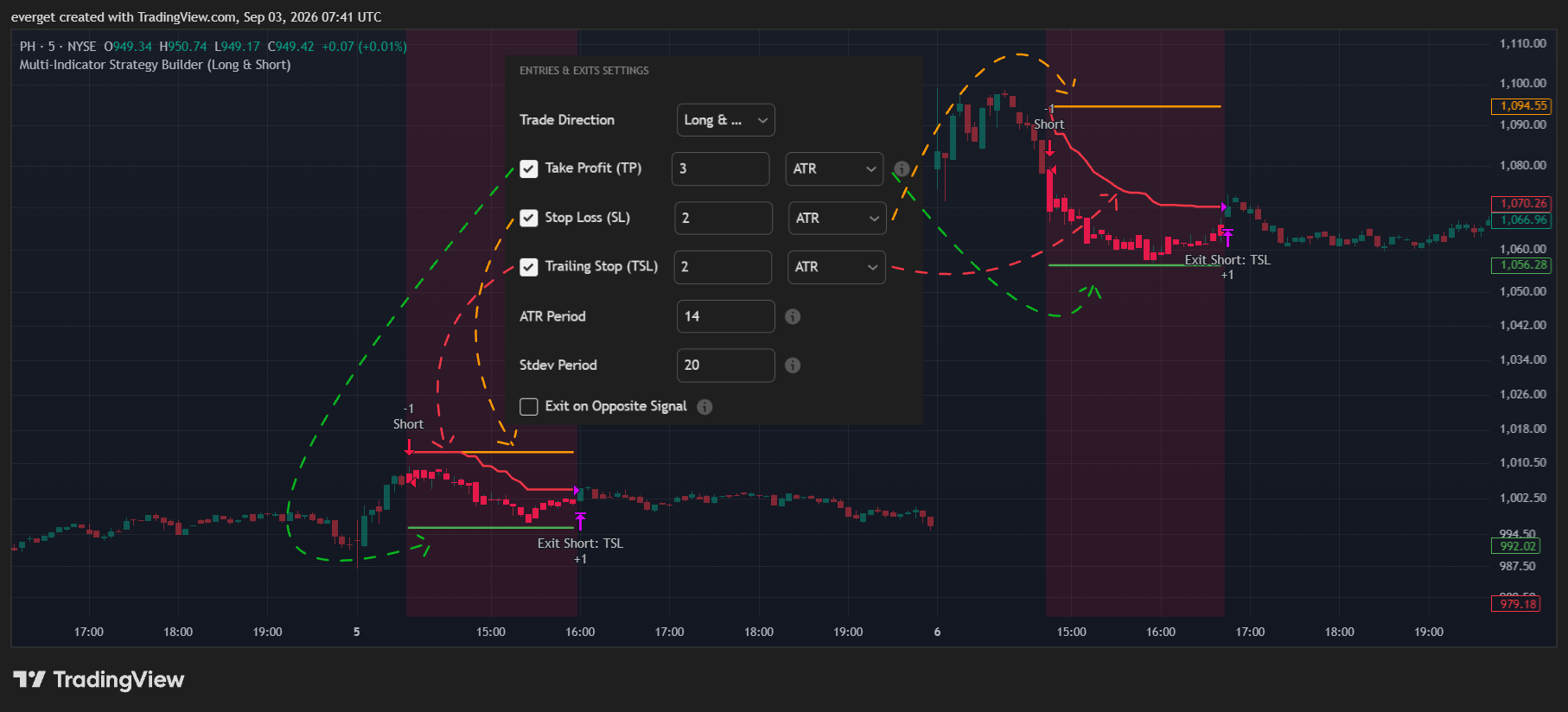
Task: Enable the Exit on Opposite Signal checkbox
Action: coord(529,406)
